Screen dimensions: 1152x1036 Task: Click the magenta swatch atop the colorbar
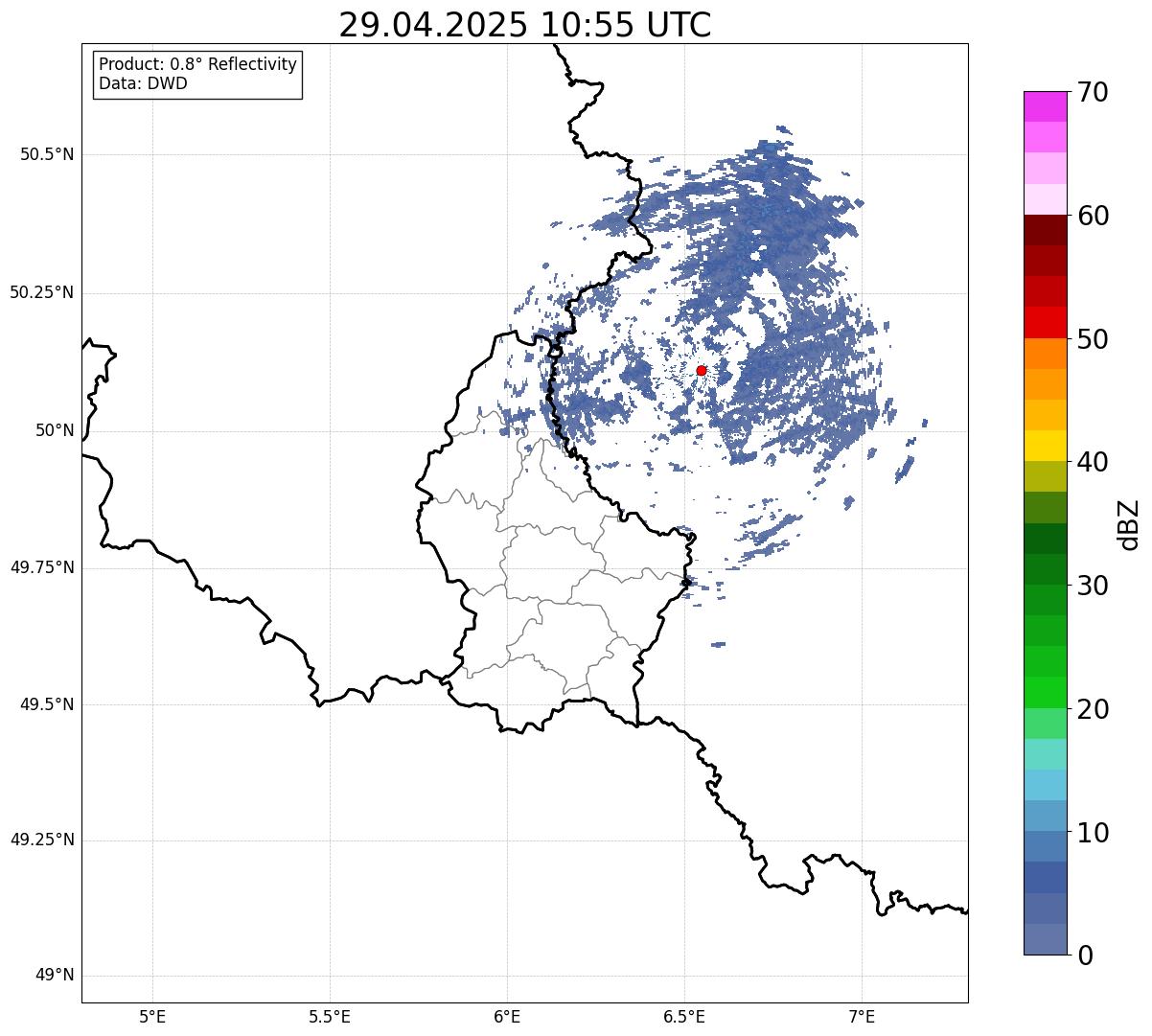(x=1045, y=106)
